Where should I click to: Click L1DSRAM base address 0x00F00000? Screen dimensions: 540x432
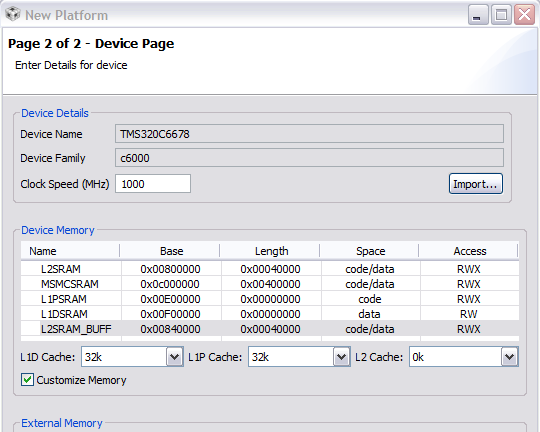(170, 314)
